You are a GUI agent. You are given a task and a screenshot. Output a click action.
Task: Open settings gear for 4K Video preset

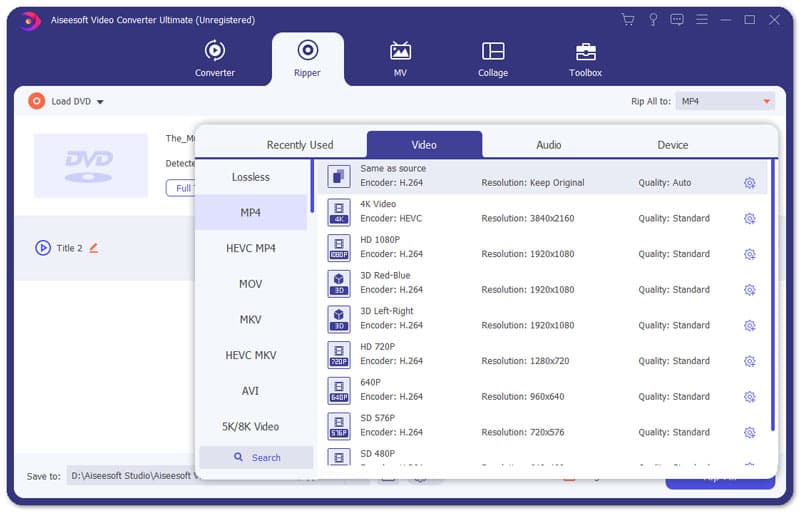pyautogui.click(x=749, y=219)
